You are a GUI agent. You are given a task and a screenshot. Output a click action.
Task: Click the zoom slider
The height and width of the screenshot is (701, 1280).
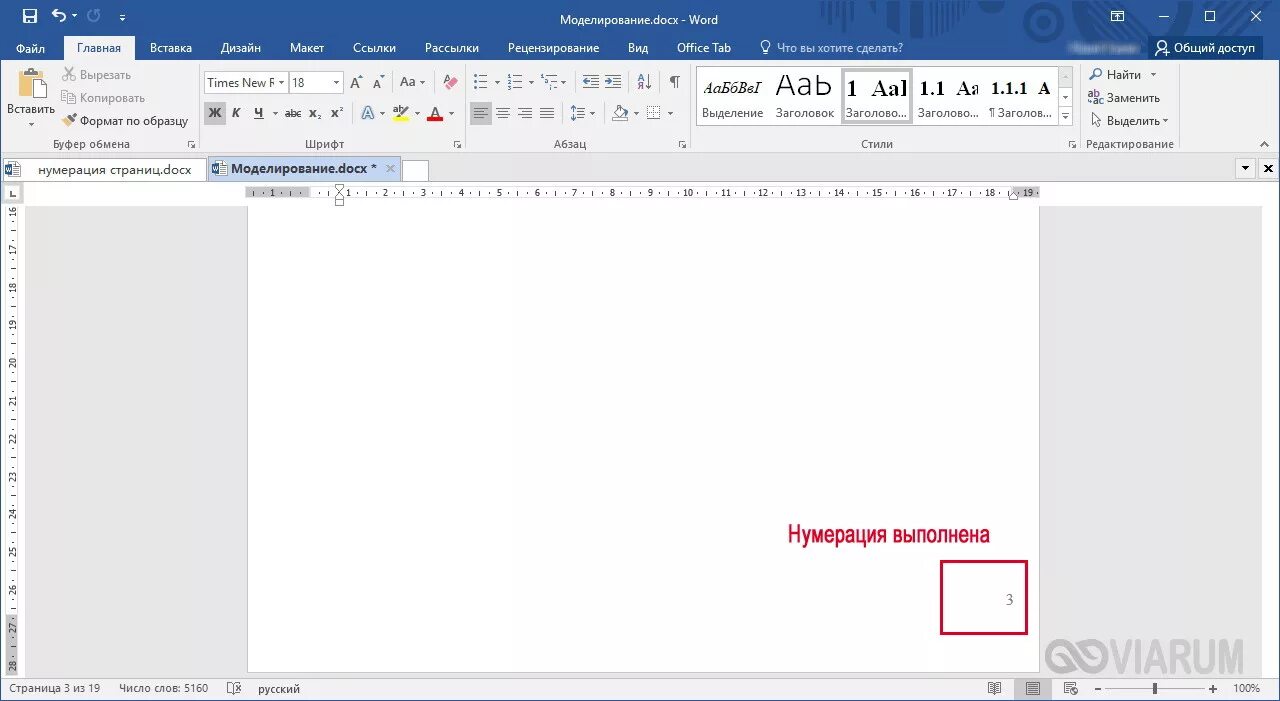[1155, 689]
